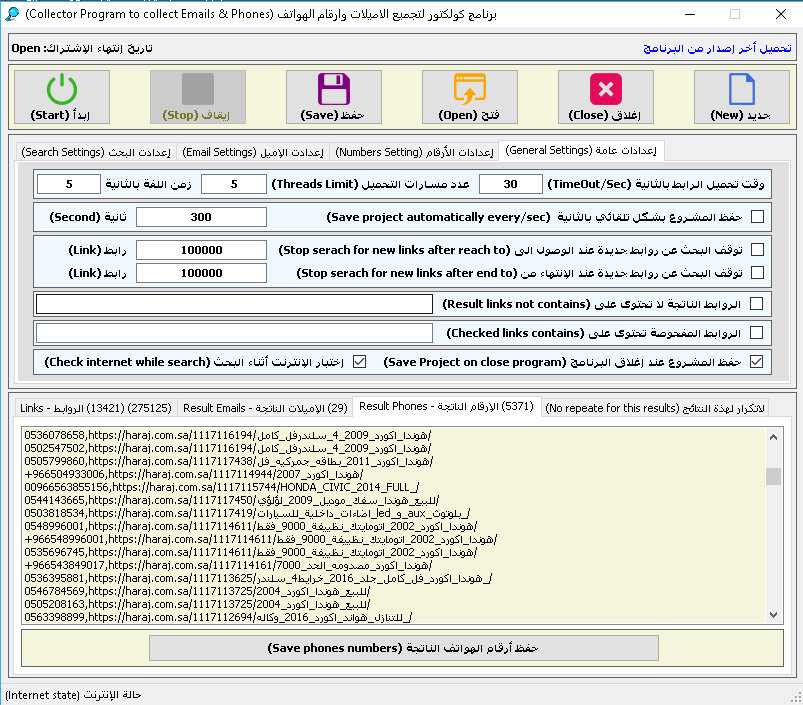Image resolution: width=803 pixels, height=705 pixels.
Task: Click the purple Save floppy disk icon
Action: tap(334, 89)
